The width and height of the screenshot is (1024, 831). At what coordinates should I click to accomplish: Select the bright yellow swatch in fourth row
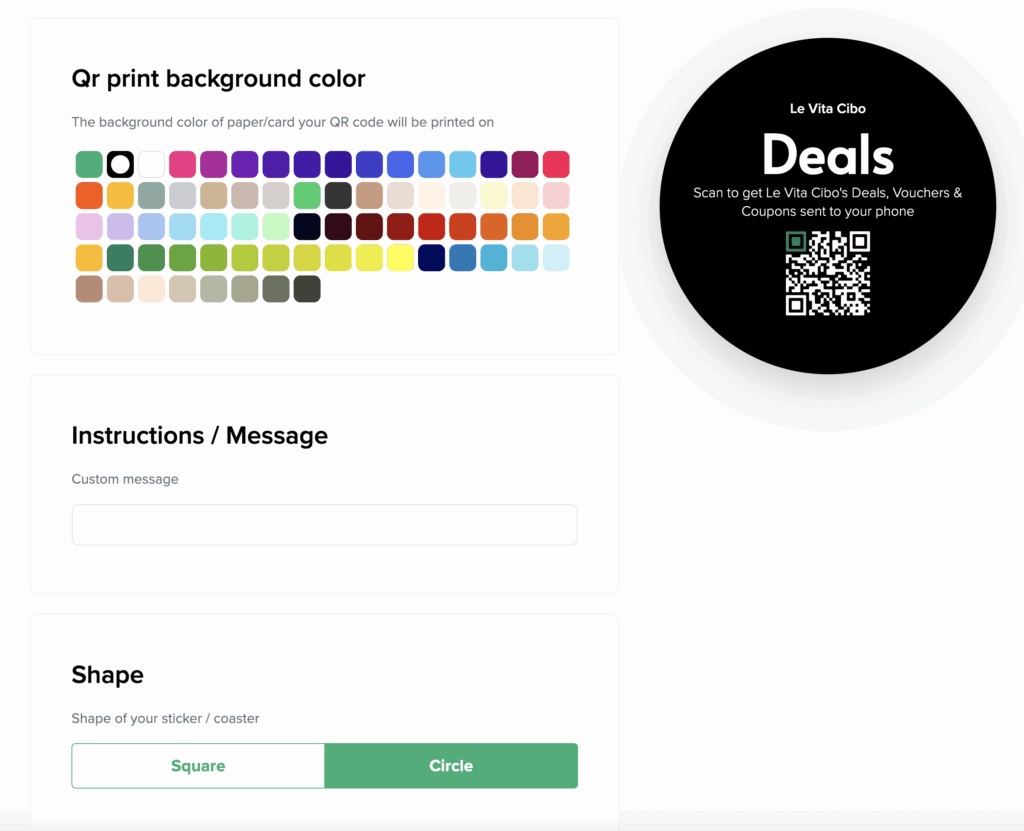point(400,258)
